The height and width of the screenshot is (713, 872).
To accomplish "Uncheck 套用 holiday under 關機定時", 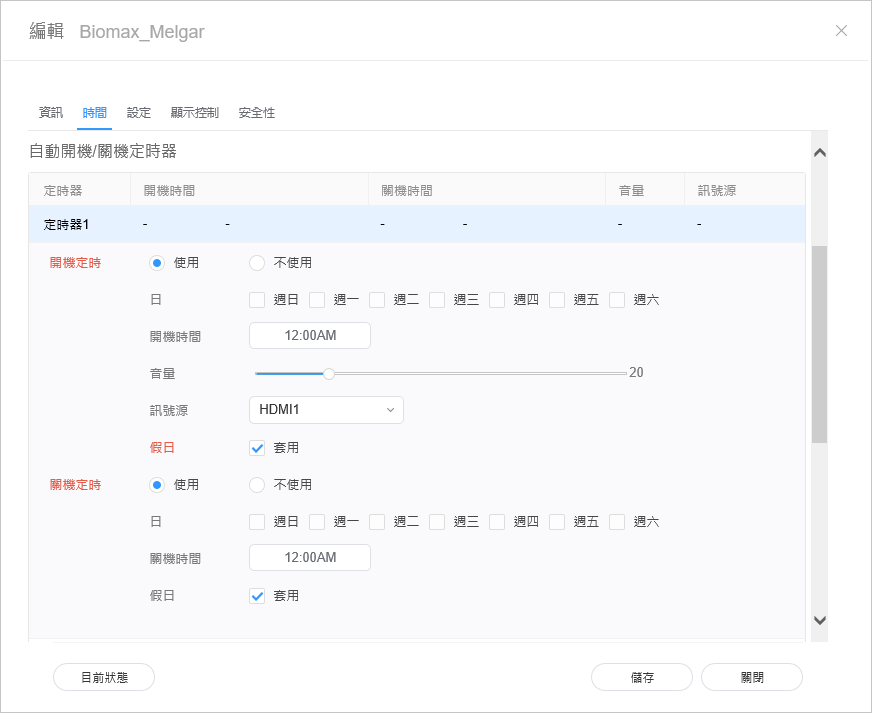I will 257,596.
